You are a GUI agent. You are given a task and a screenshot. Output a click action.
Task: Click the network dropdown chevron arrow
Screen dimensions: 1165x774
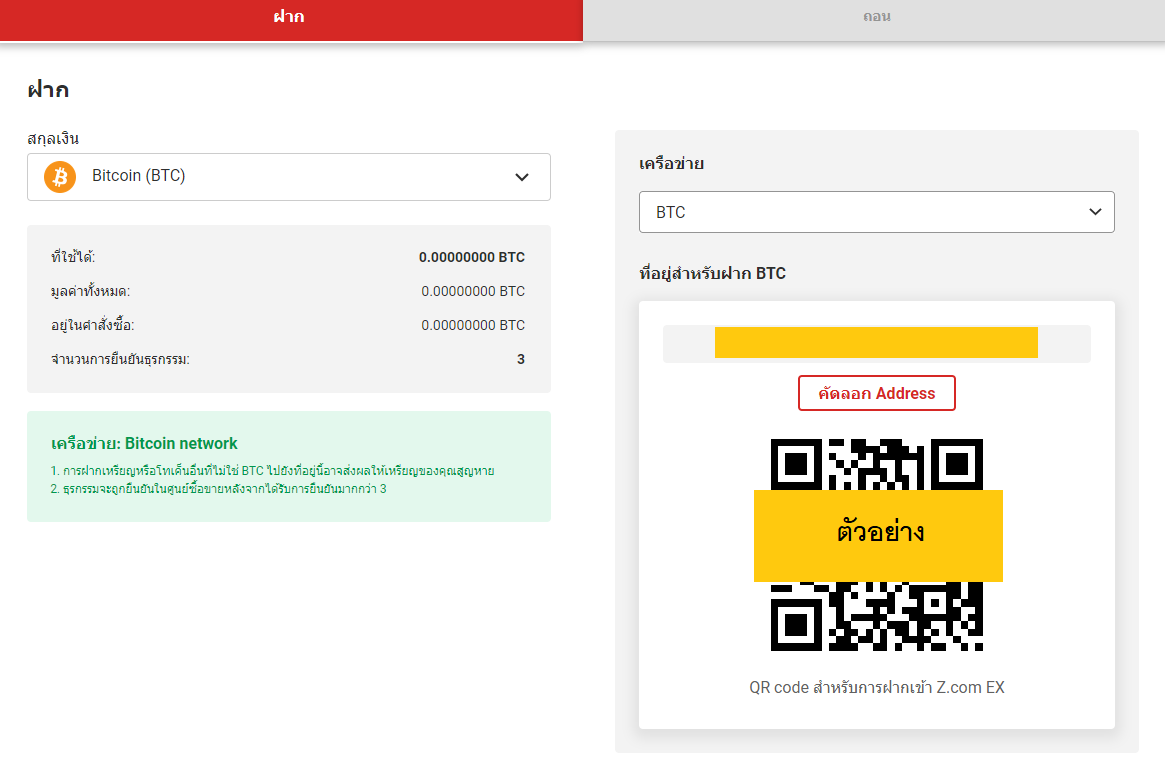click(1095, 212)
